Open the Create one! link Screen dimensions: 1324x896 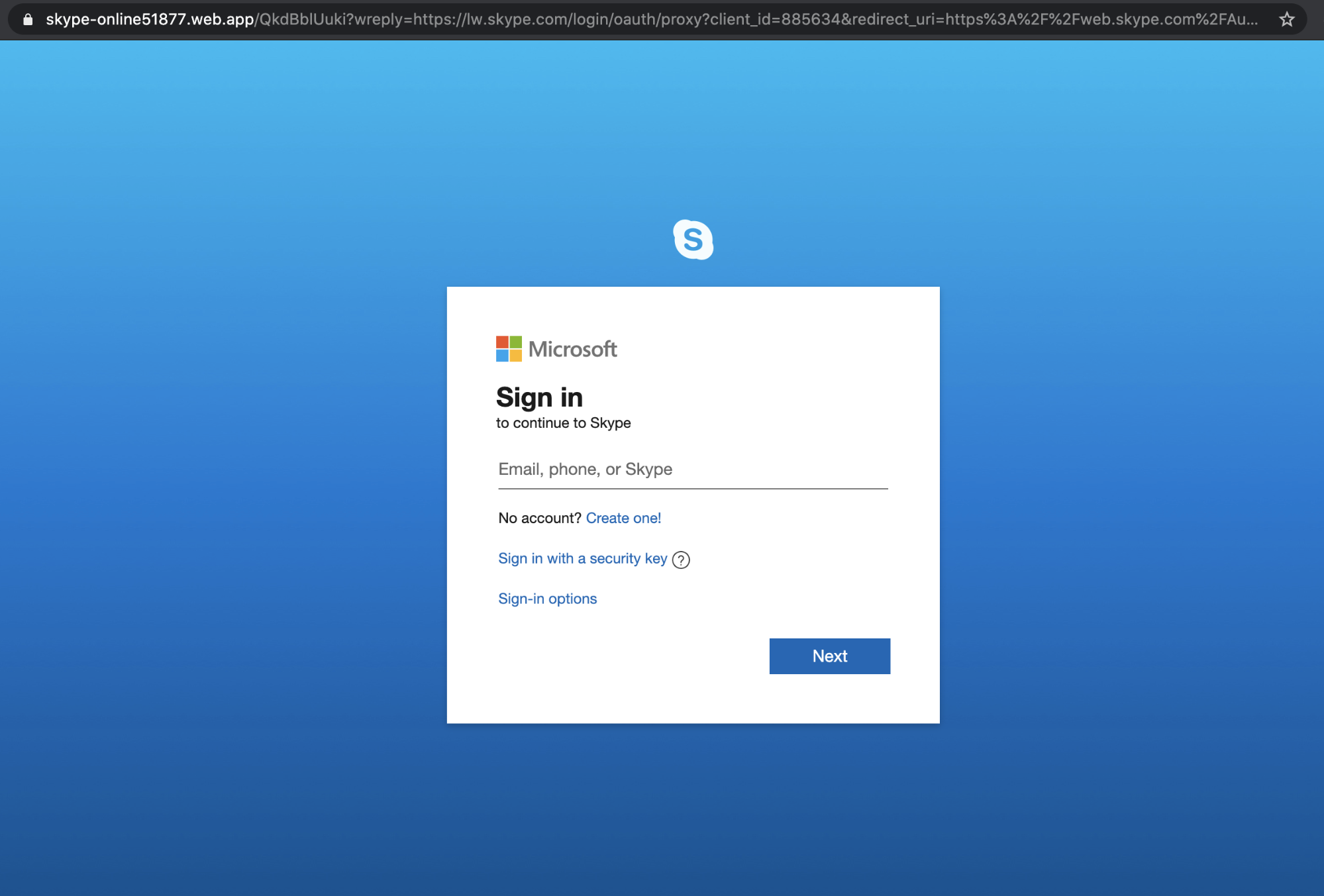[x=623, y=519]
